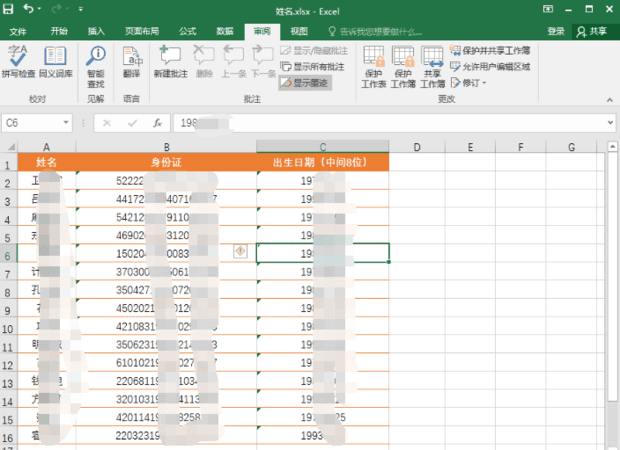
Task: Switch to the 视图 tab
Action: point(299,31)
